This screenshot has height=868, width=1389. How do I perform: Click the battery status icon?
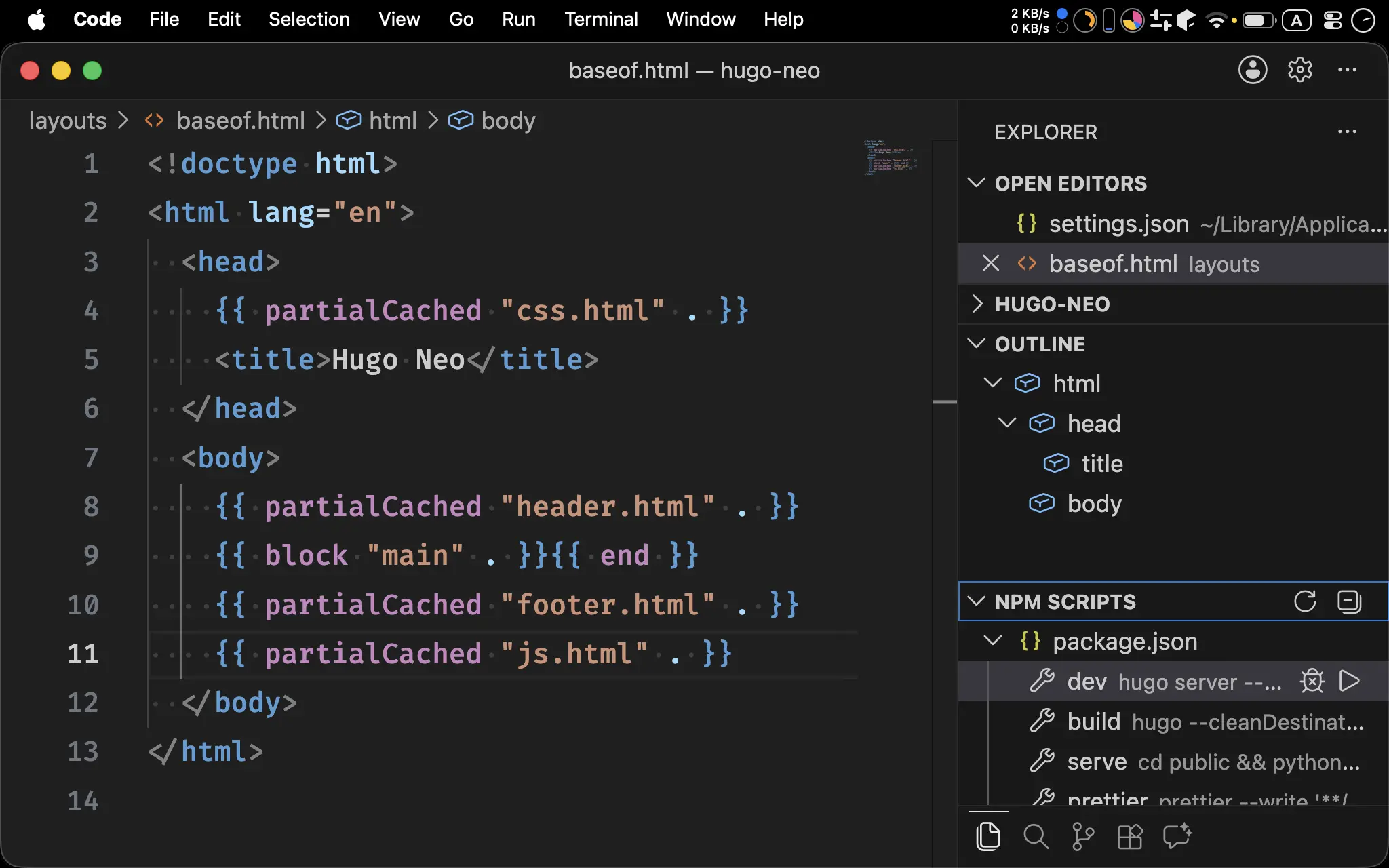[1259, 20]
